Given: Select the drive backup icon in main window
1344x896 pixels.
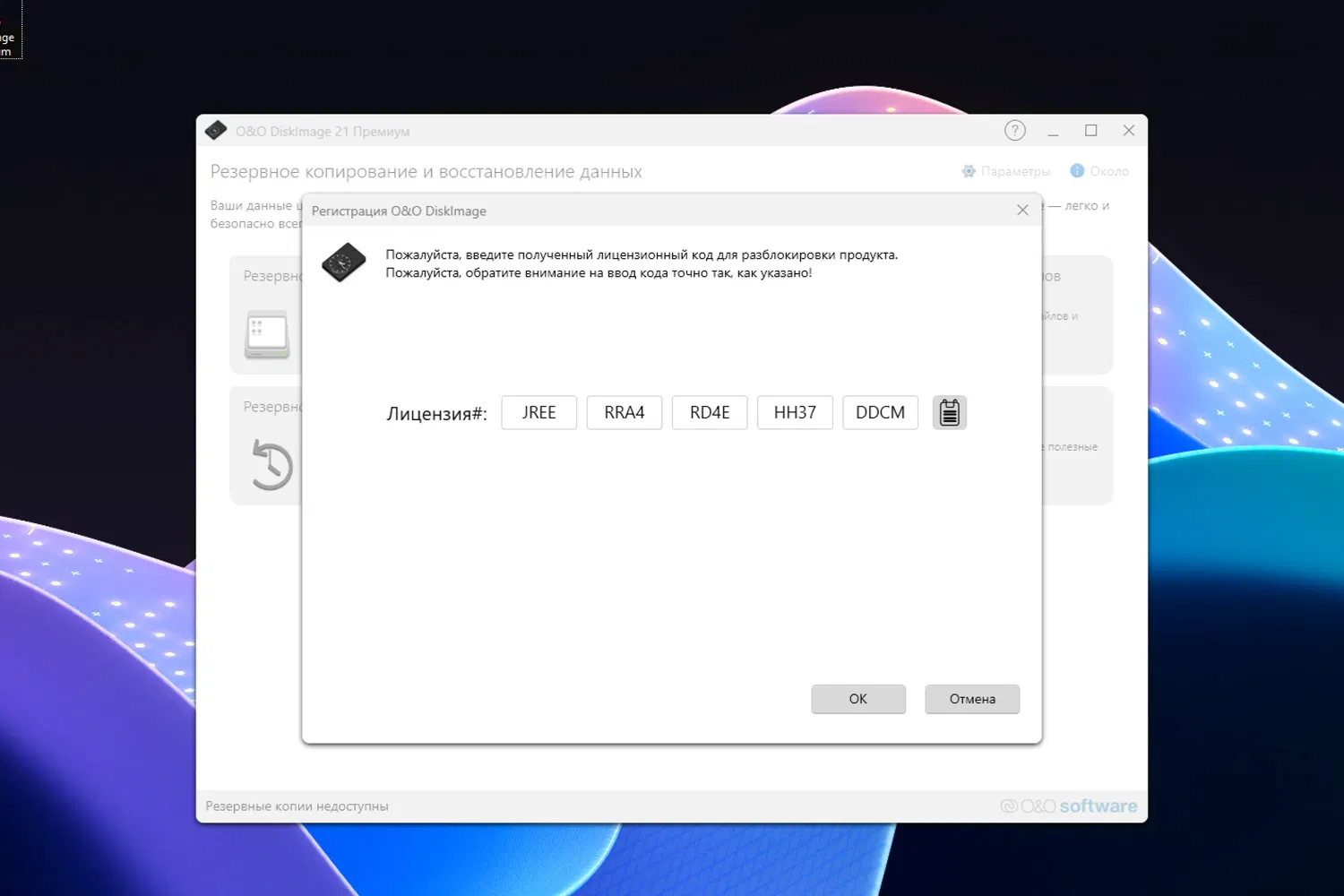Looking at the screenshot, I should click(x=267, y=334).
